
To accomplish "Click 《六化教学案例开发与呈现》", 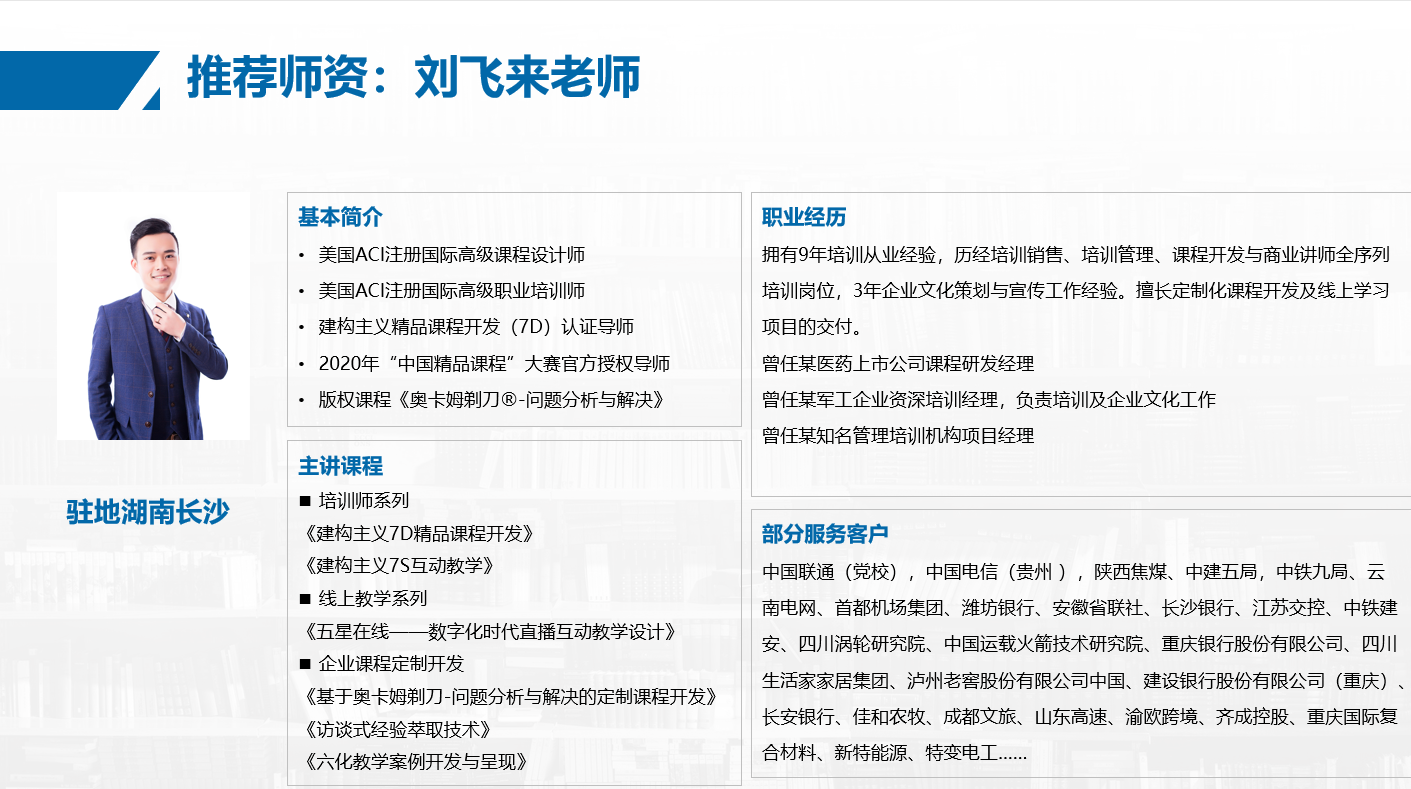I will [415, 762].
